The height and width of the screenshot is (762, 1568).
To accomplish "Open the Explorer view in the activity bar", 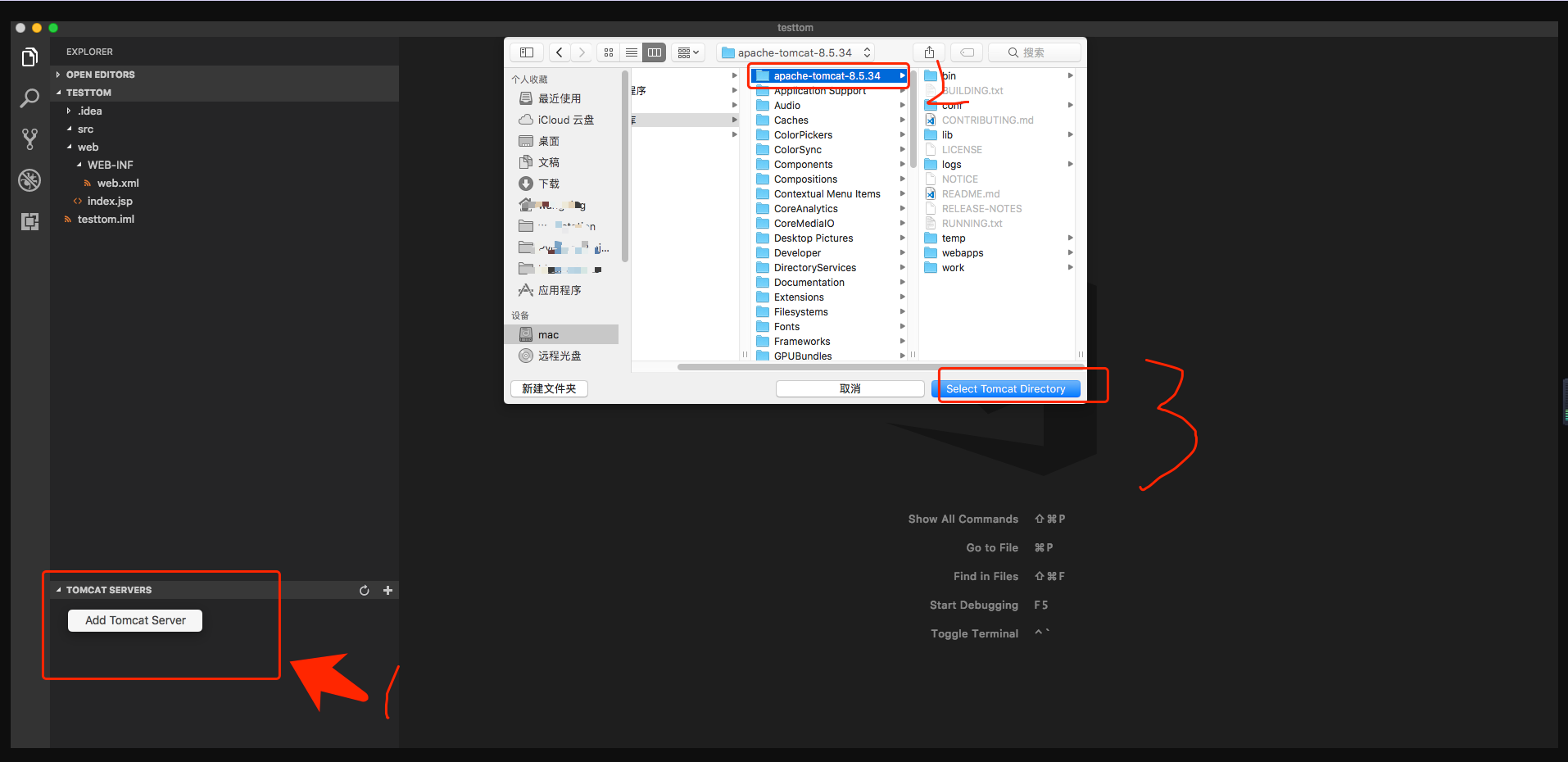I will 29,57.
